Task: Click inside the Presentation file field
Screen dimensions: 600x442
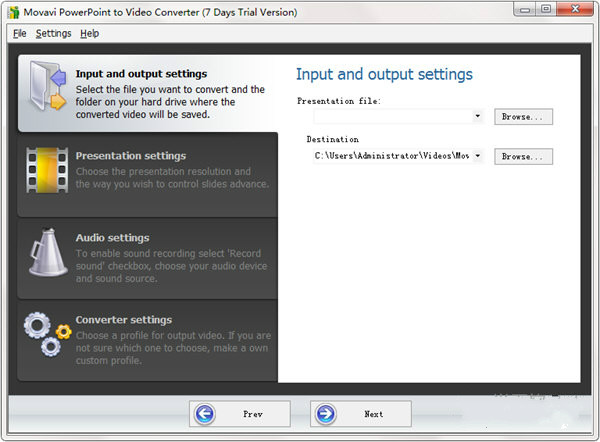Action: 392,117
